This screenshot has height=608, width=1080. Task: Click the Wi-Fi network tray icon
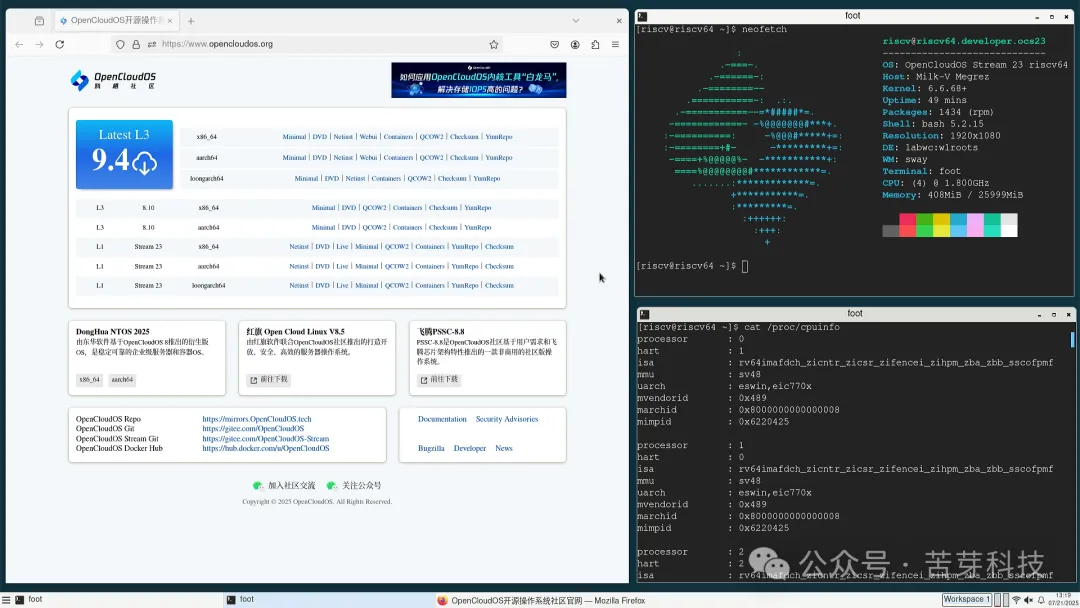pos(1016,599)
